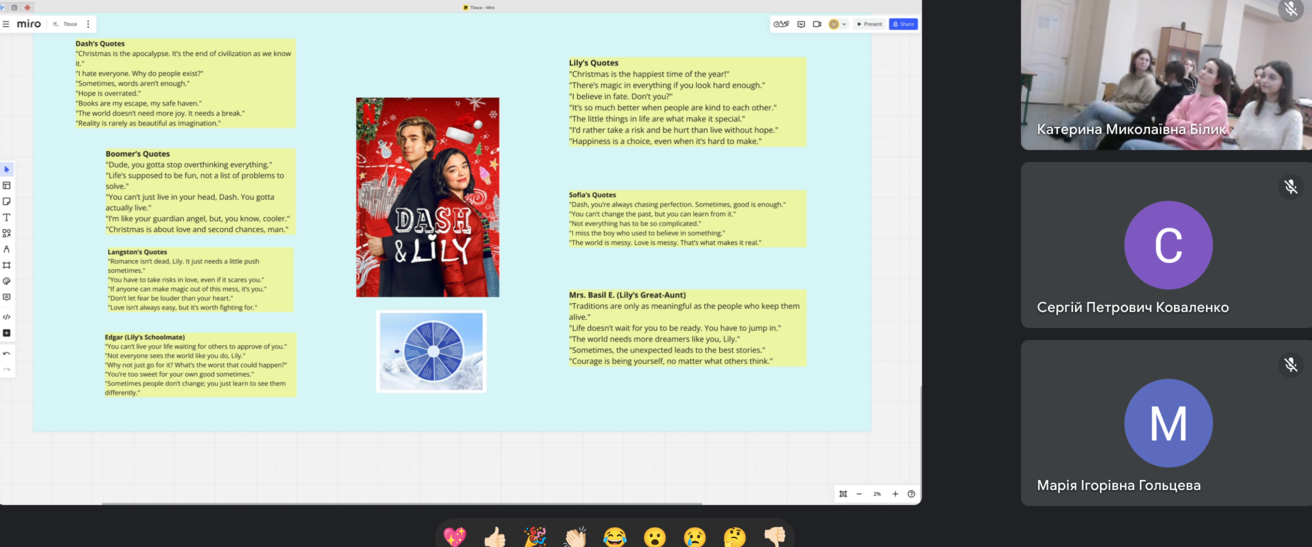Click the blue Share button

pyautogui.click(x=903, y=24)
